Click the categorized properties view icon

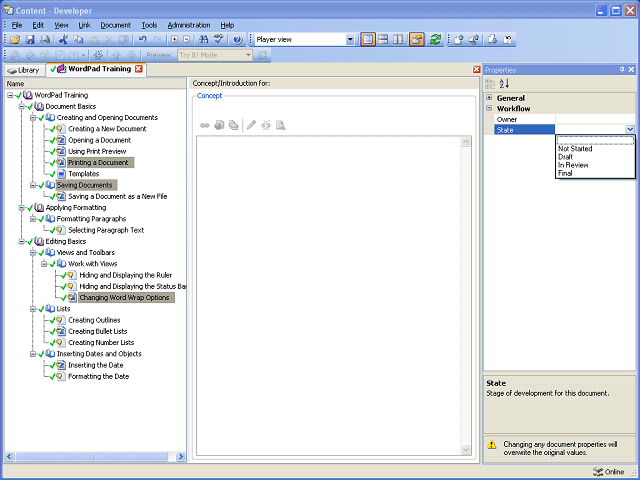pyautogui.click(x=490, y=84)
